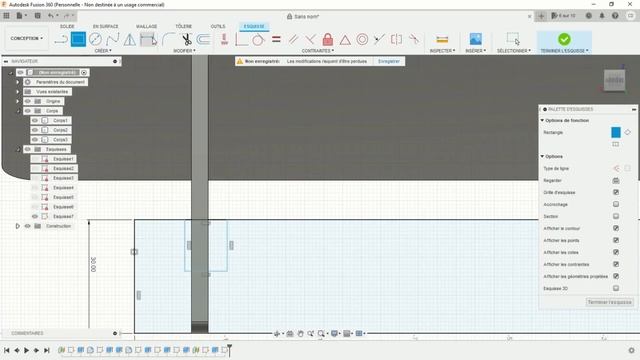
Task: Collapse the Options de fonction section
Action: [x=542, y=120]
